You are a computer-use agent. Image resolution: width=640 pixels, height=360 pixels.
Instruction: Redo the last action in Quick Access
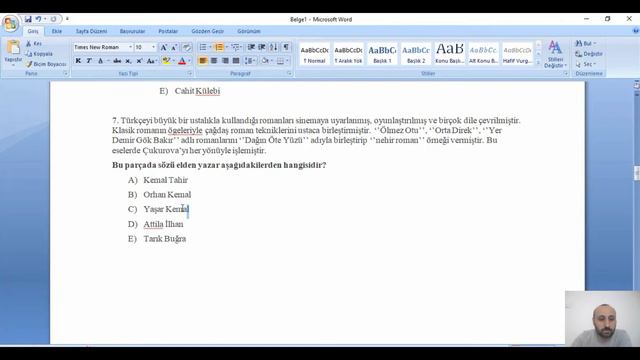(x=53, y=19)
